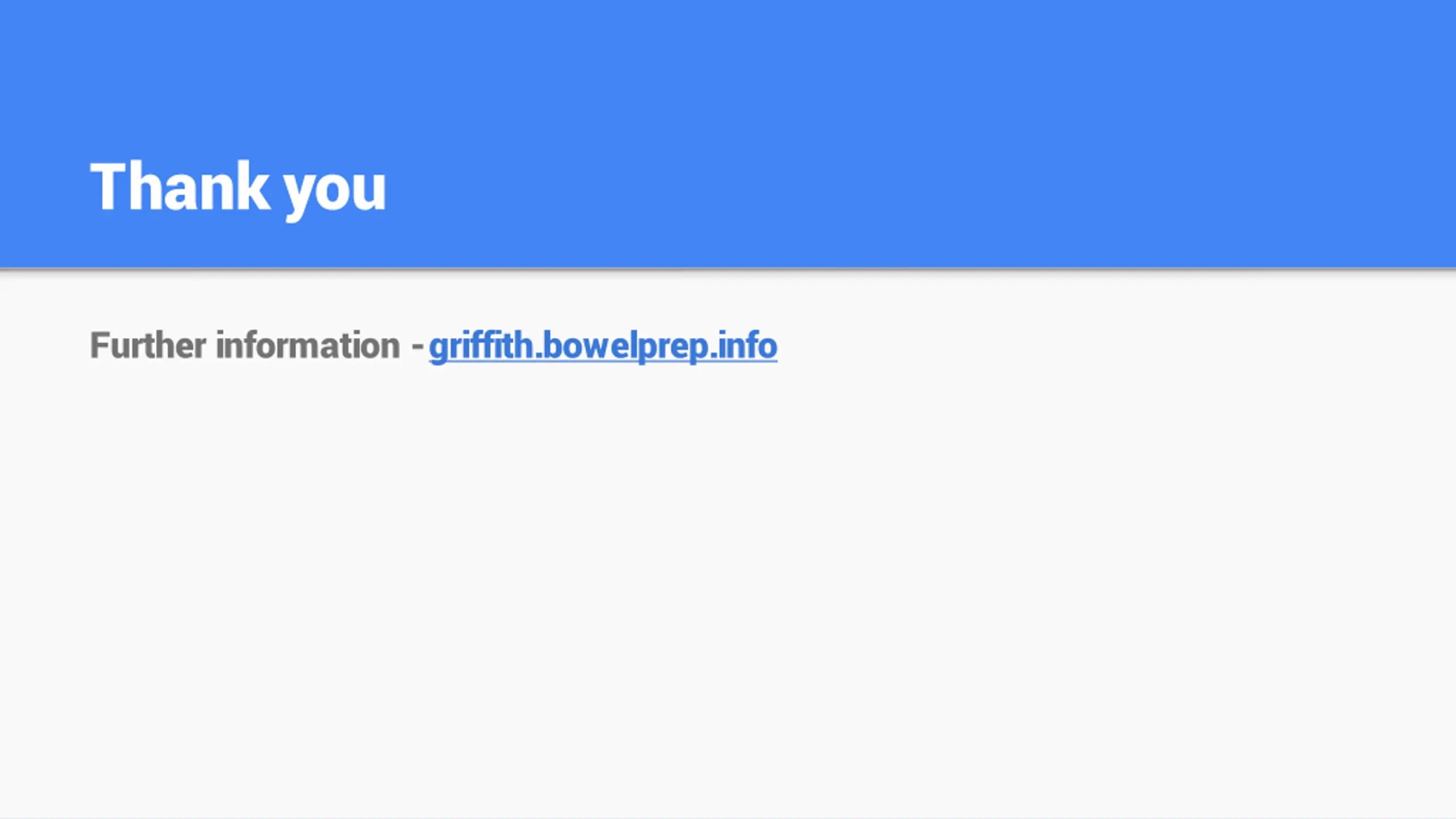
Task: Click blue banner area above the title
Action: [x=728, y=74]
